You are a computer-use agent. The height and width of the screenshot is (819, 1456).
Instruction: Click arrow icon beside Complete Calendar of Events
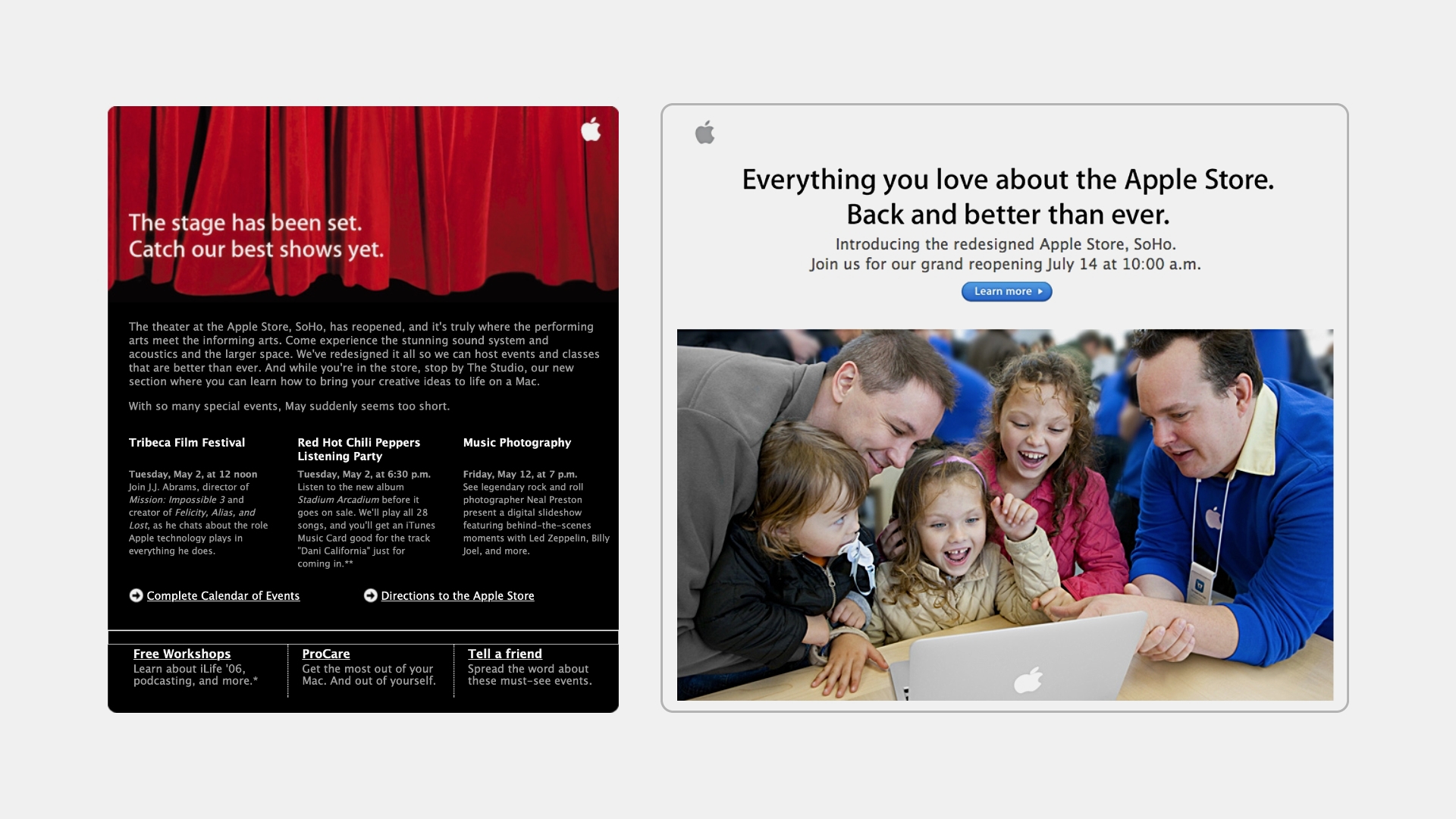coord(136,595)
